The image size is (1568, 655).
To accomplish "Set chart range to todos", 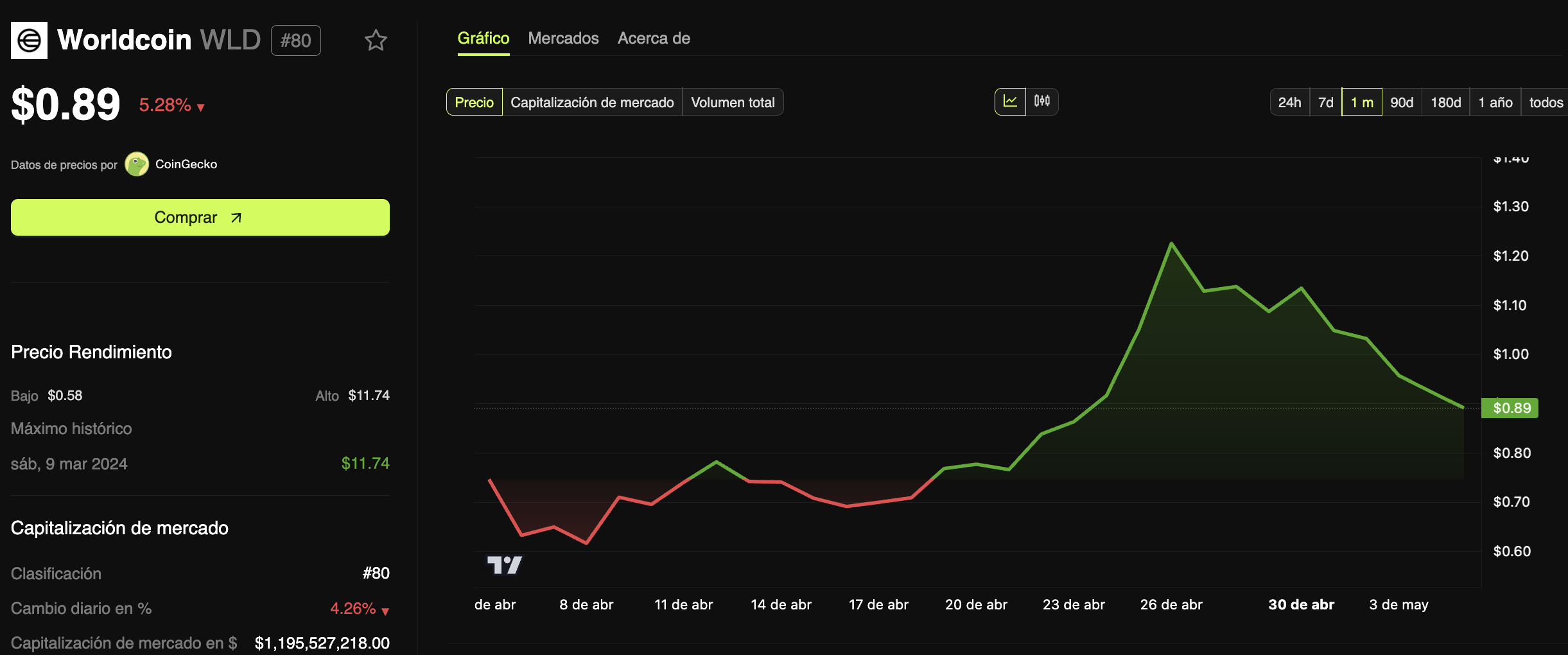I will (1546, 102).
